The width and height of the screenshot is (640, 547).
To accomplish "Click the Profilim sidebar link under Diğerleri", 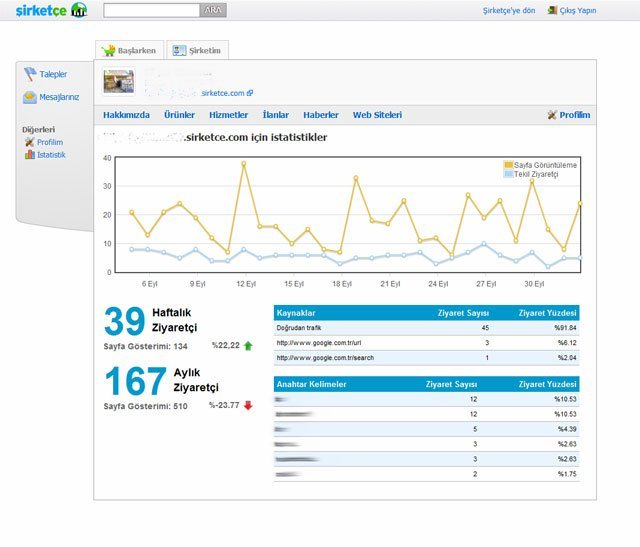I will [50, 142].
